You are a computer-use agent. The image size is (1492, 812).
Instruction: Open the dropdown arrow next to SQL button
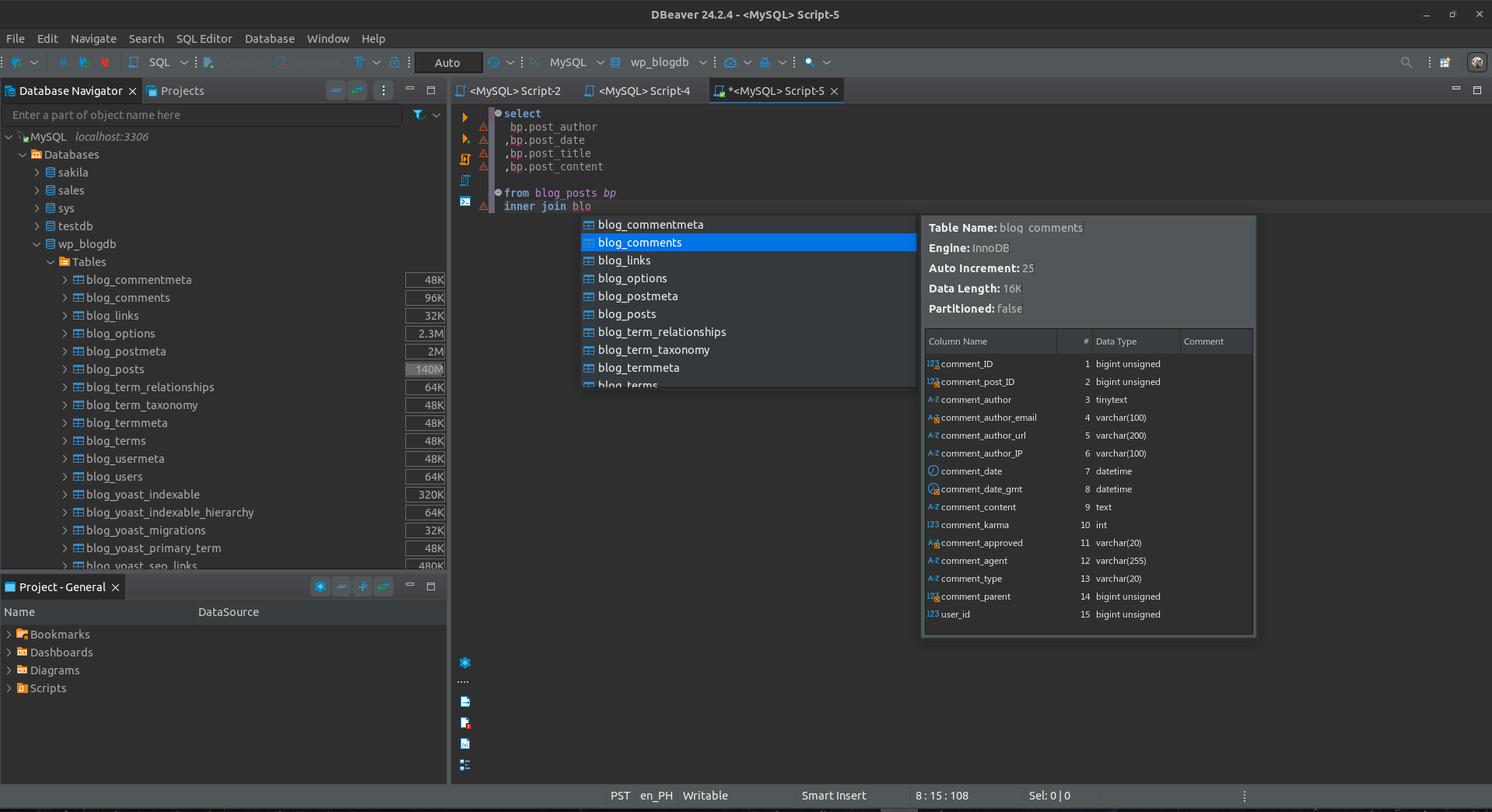pyautogui.click(x=184, y=62)
